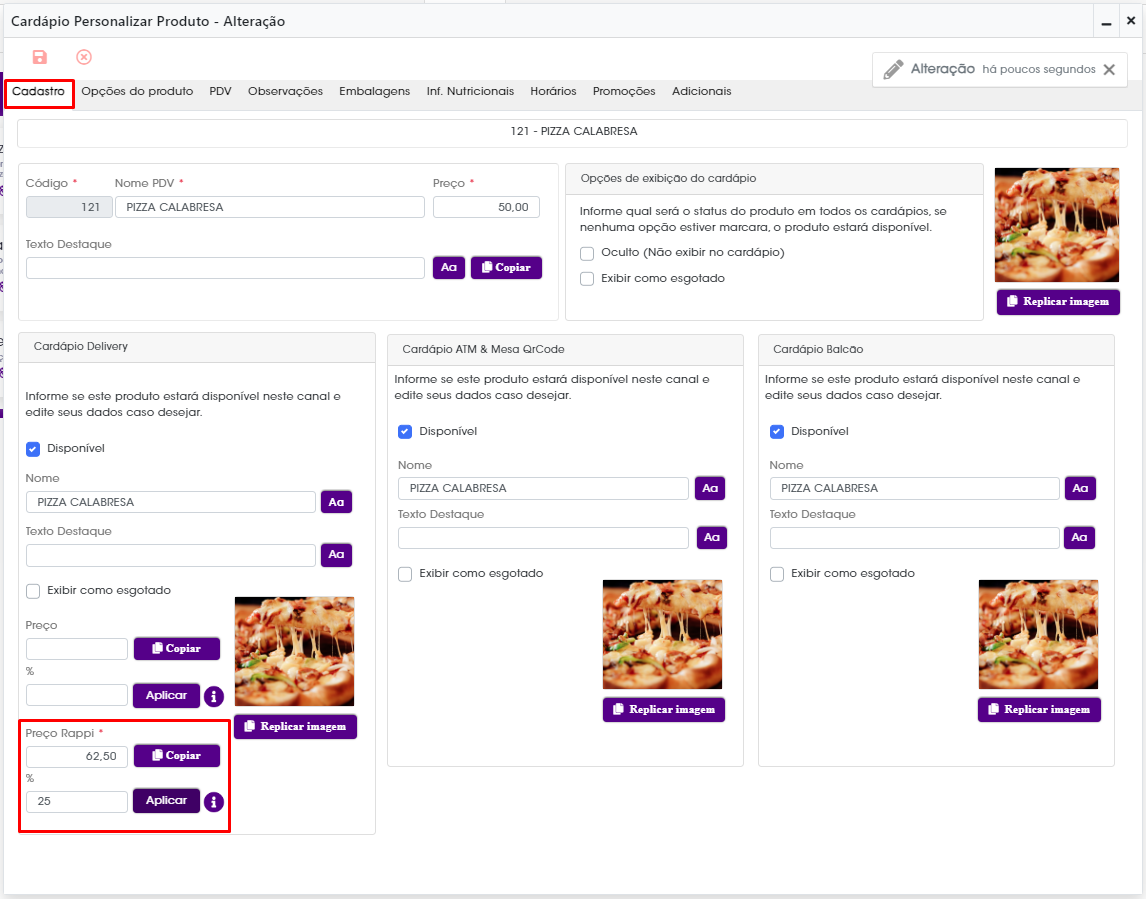This screenshot has width=1146, height=899.
Task: Click the save disk icon in toolbar
Action: coord(39,57)
